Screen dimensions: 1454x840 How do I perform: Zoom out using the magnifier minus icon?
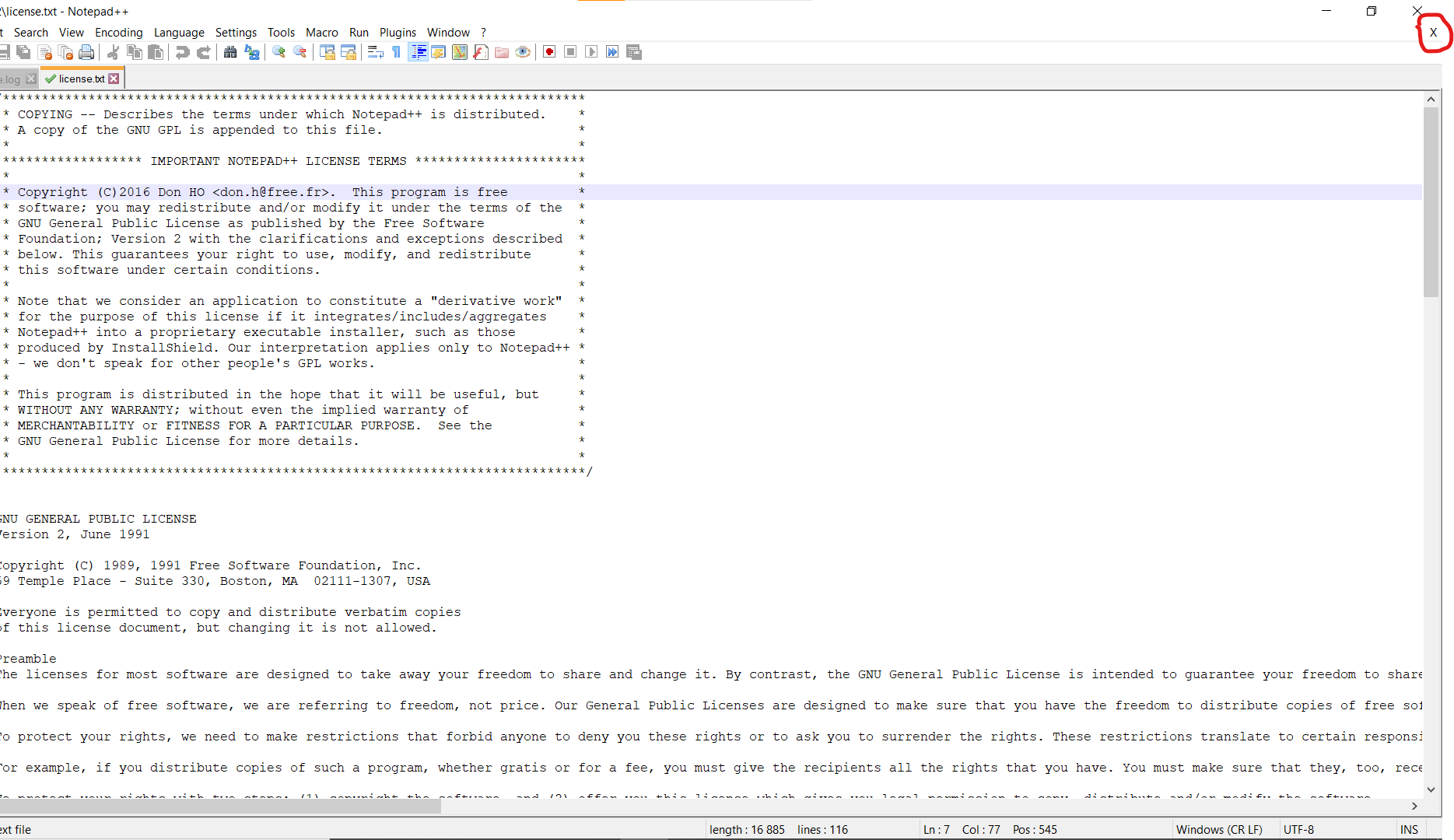[300, 52]
